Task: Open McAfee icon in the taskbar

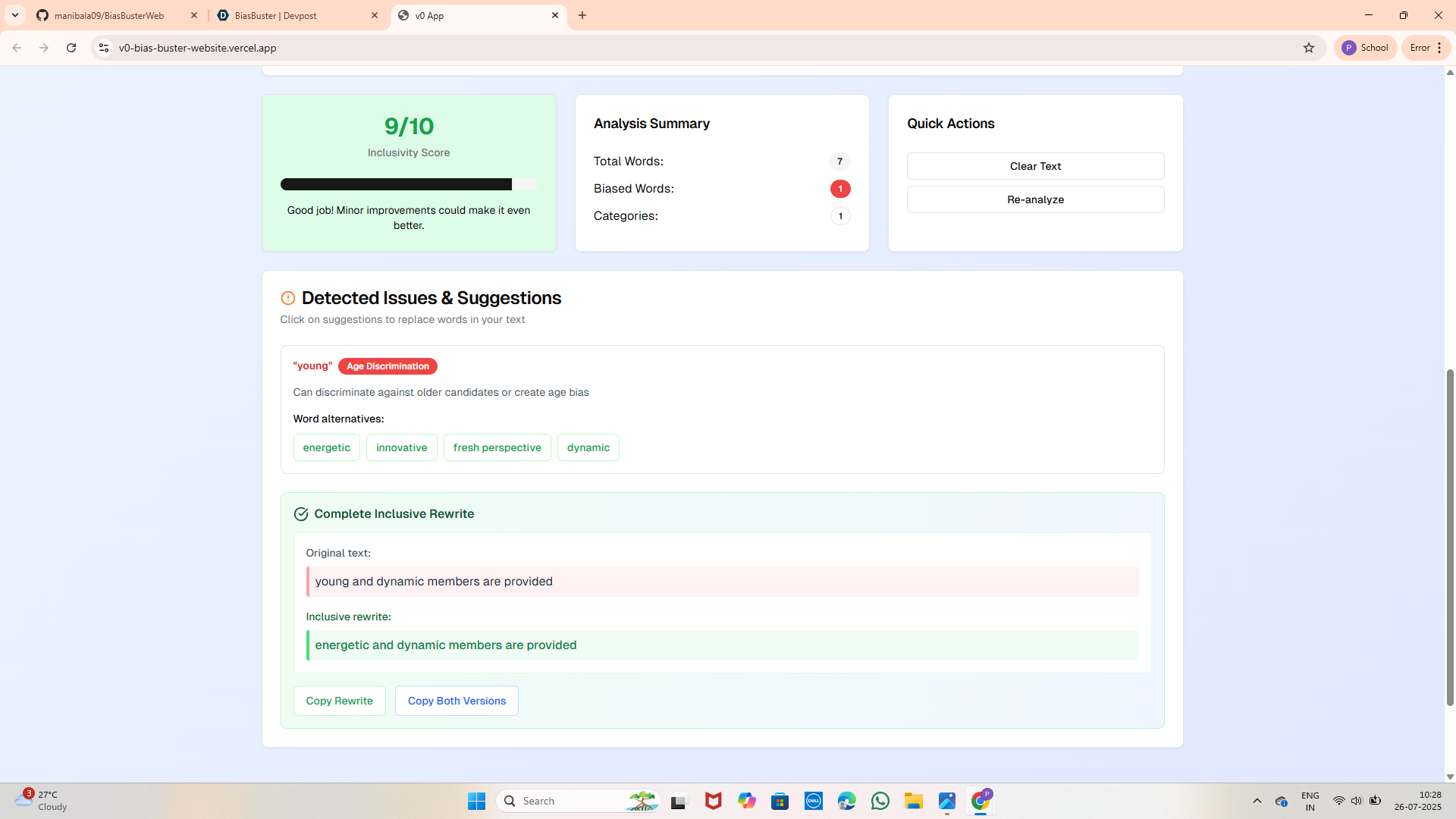Action: tap(713, 801)
